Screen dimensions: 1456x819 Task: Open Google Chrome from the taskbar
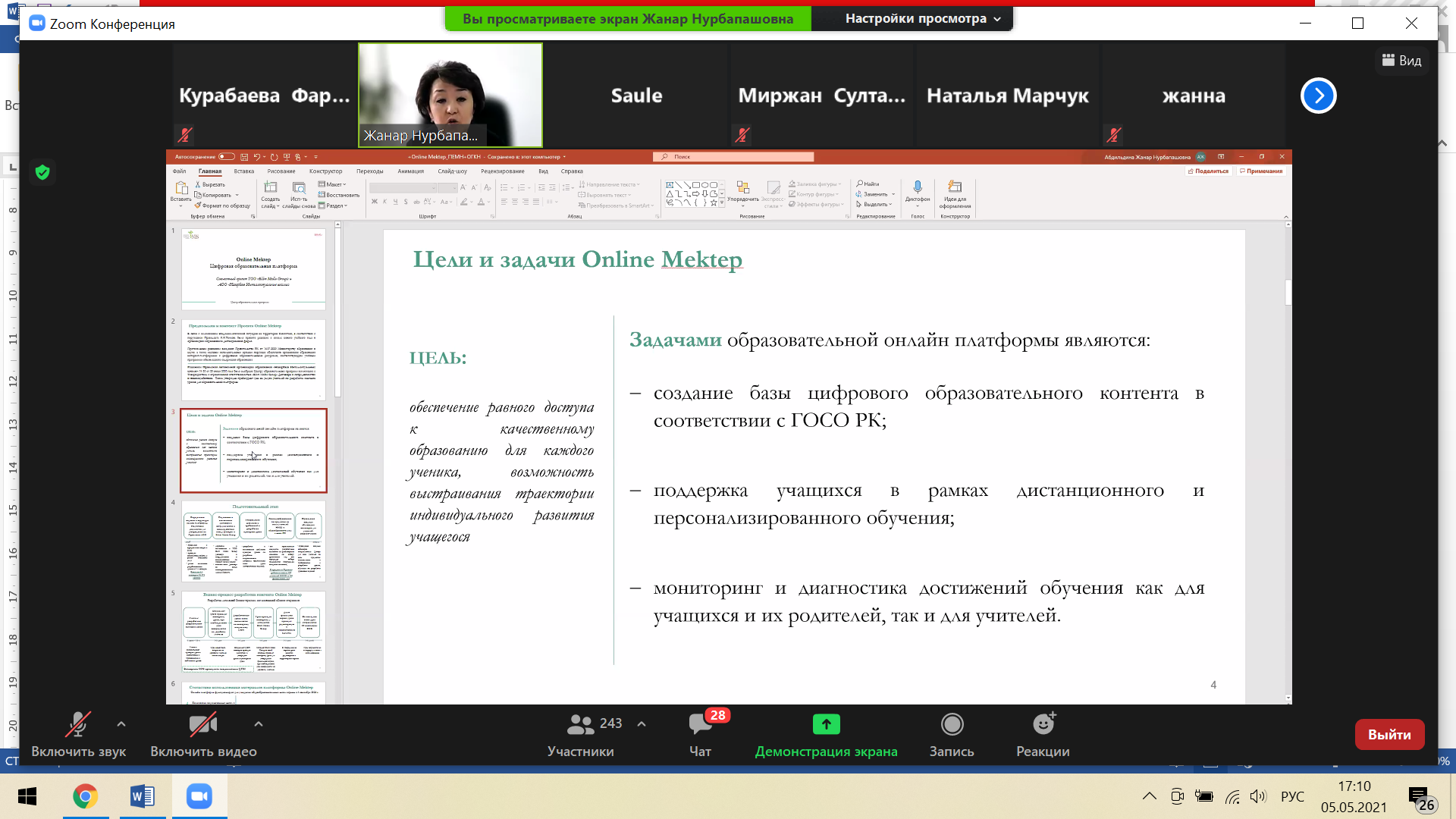(x=85, y=796)
